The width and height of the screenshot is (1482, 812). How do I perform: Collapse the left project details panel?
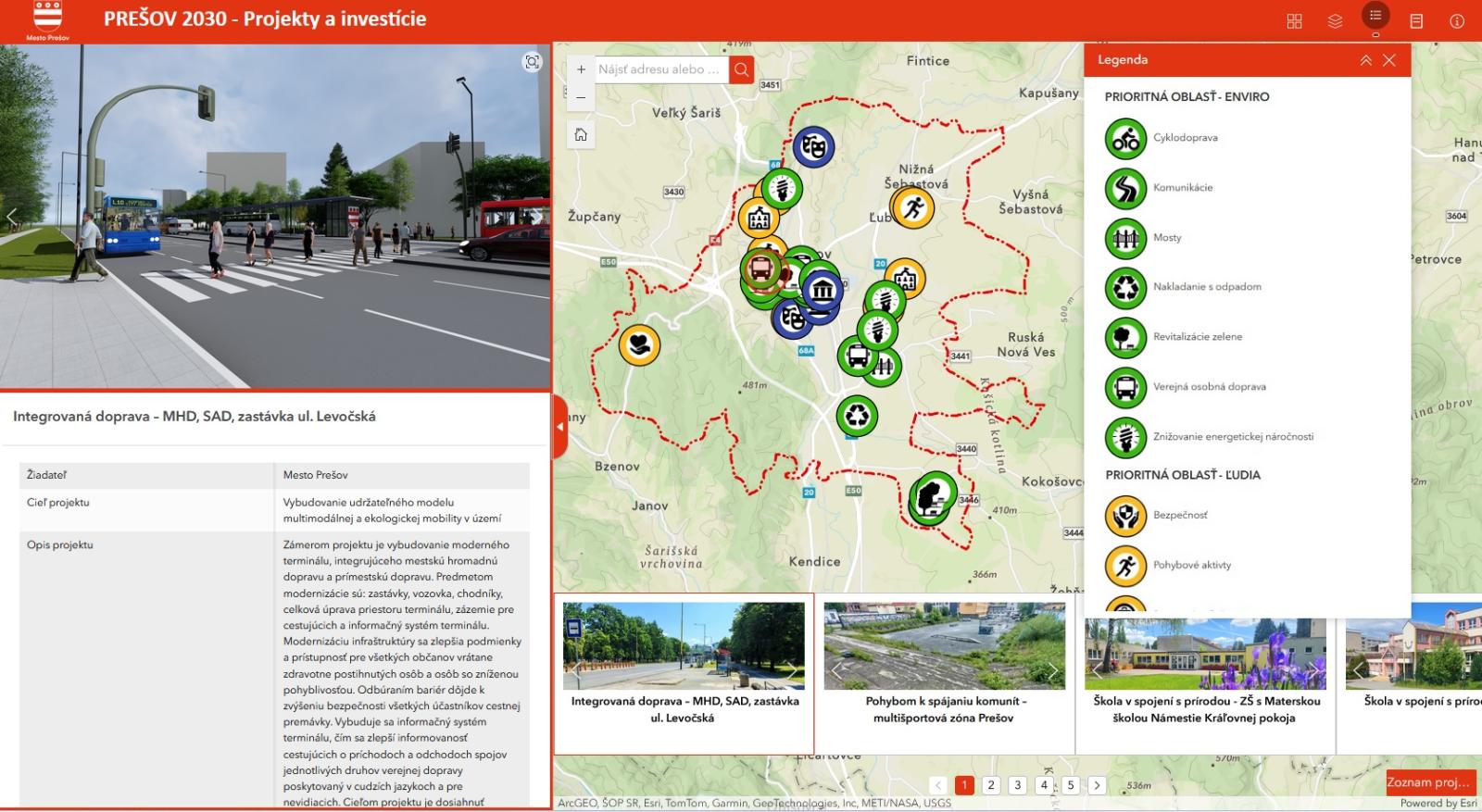coord(559,427)
